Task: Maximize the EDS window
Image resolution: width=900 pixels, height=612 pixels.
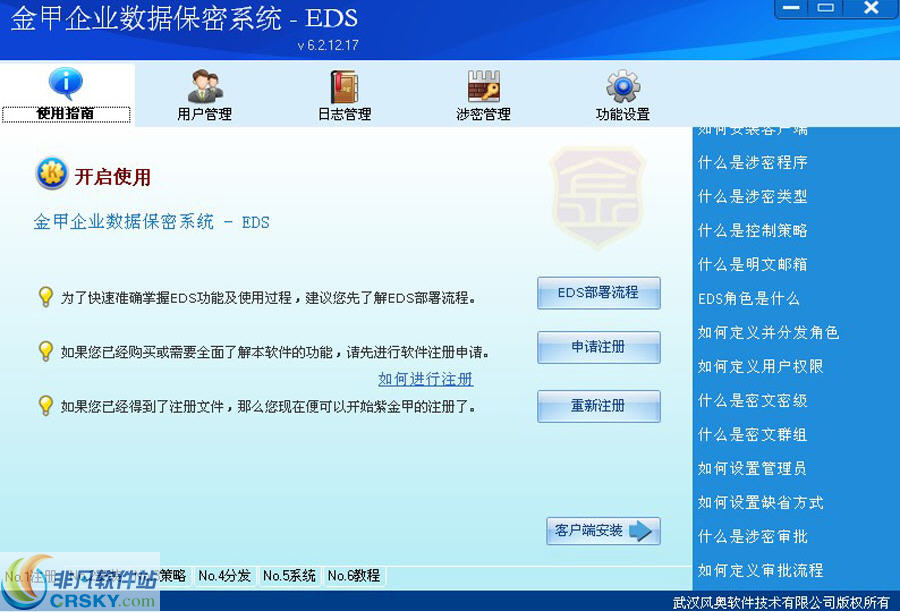Action: click(x=825, y=8)
